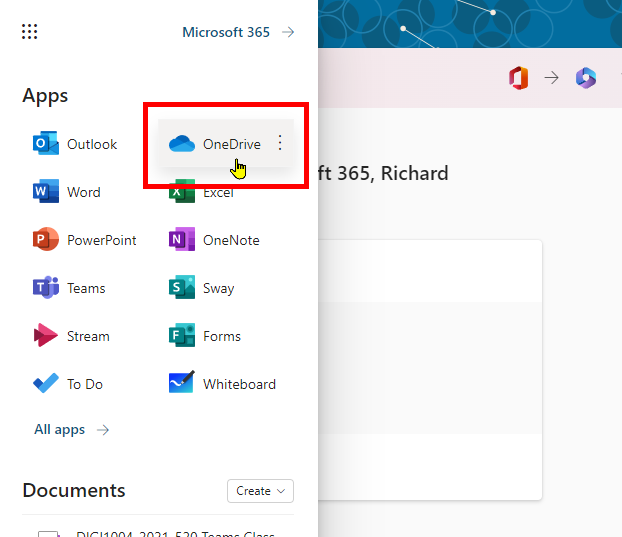Open Forms app
622x537 pixels.
tap(205, 336)
